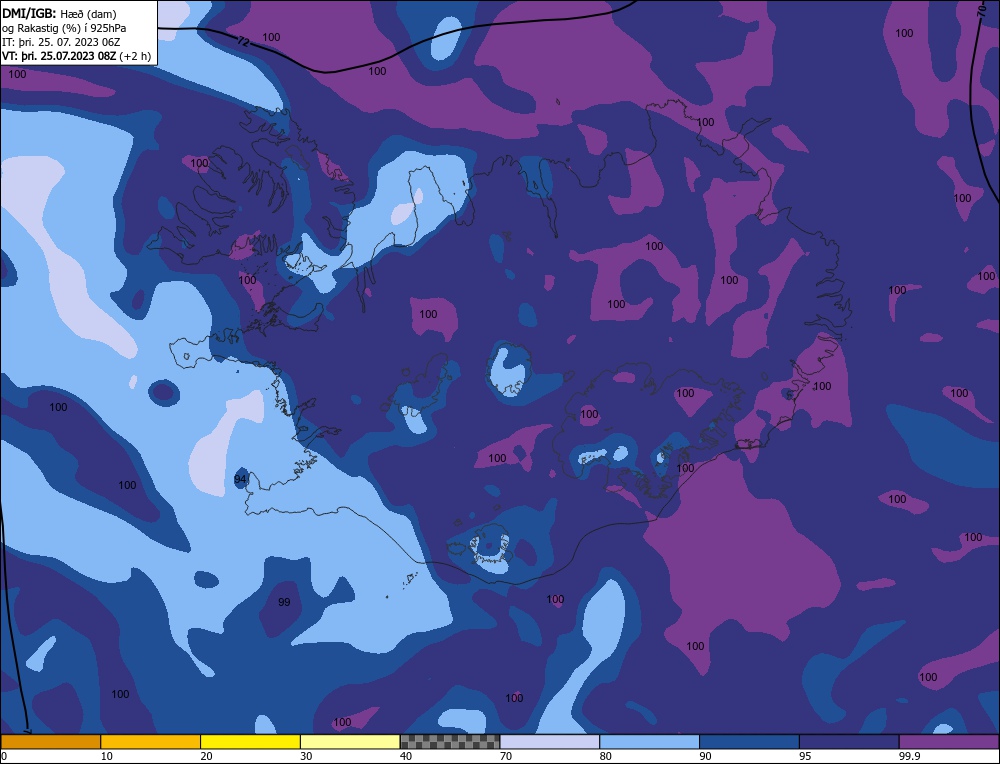Image resolution: width=1000 pixels, height=764 pixels.
Task: Click the '(+2 h)' forecast offset text
Action: (136, 56)
